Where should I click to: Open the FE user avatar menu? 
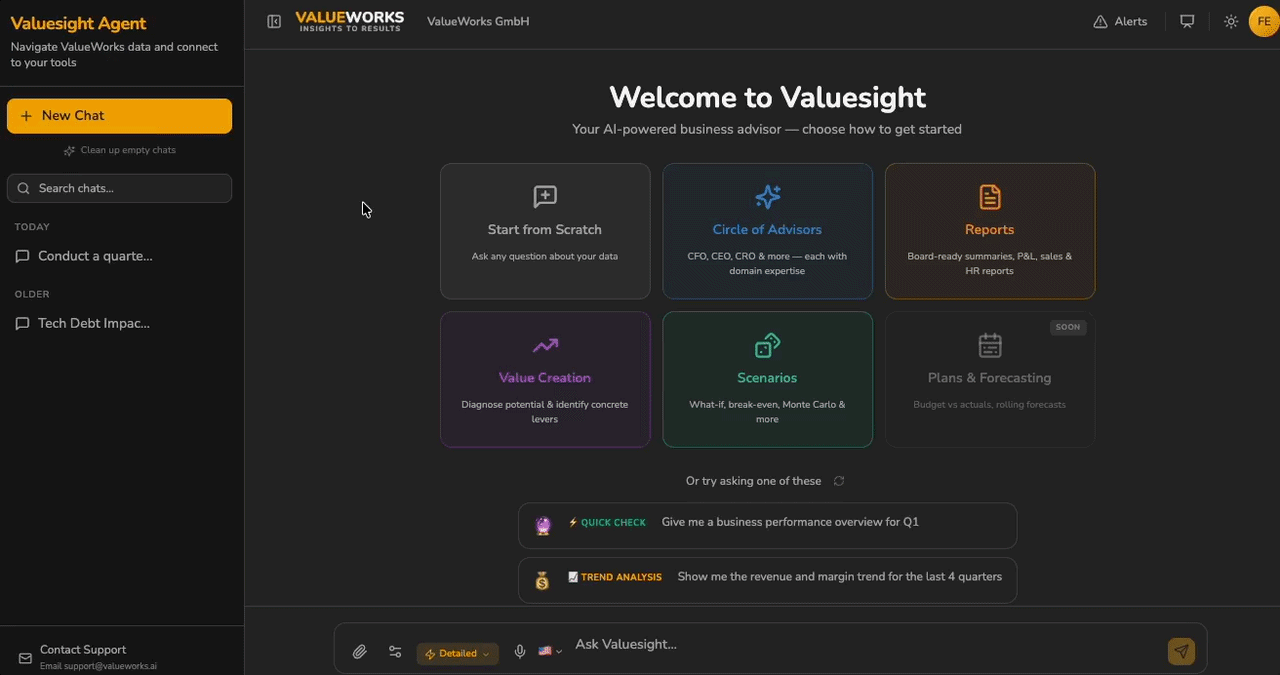1264,21
